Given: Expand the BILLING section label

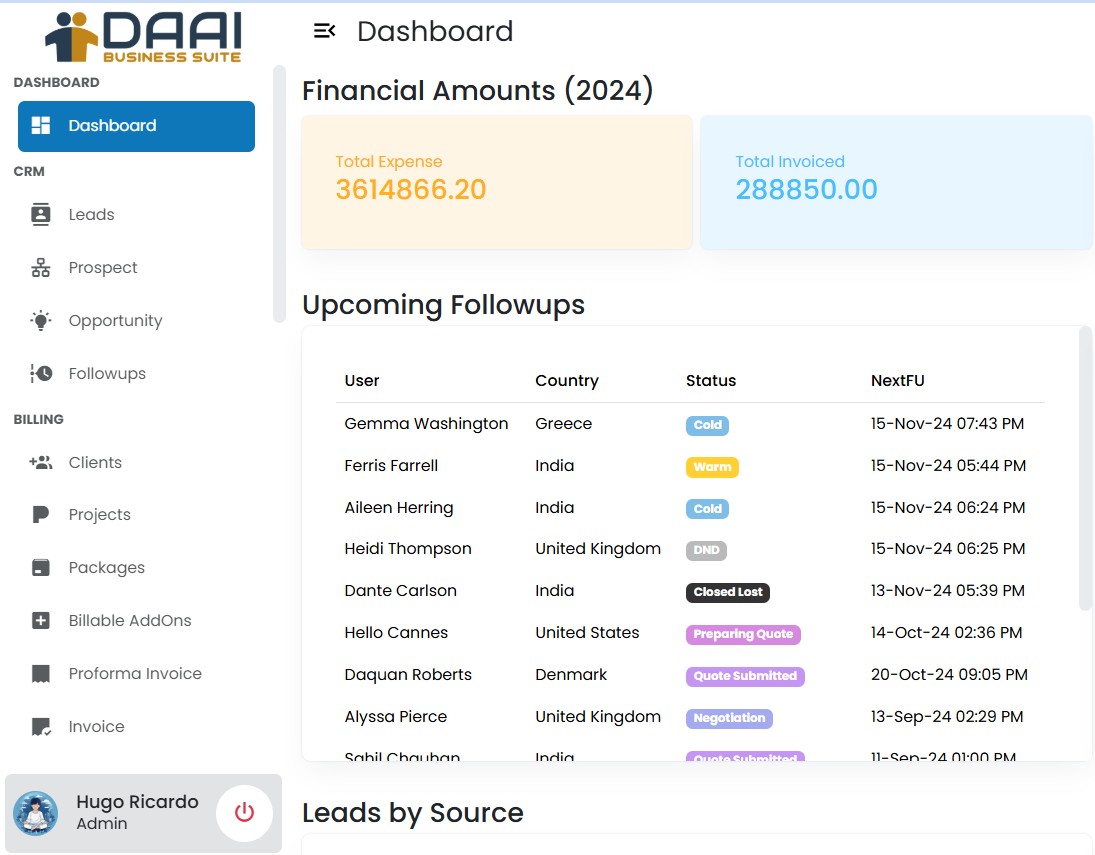Looking at the screenshot, I should tap(38, 419).
